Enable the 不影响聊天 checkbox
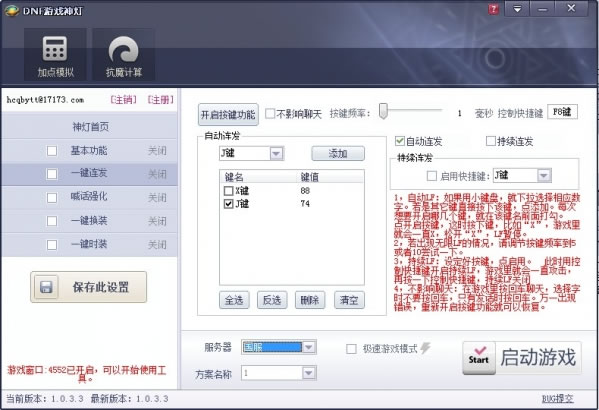 [270, 113]
